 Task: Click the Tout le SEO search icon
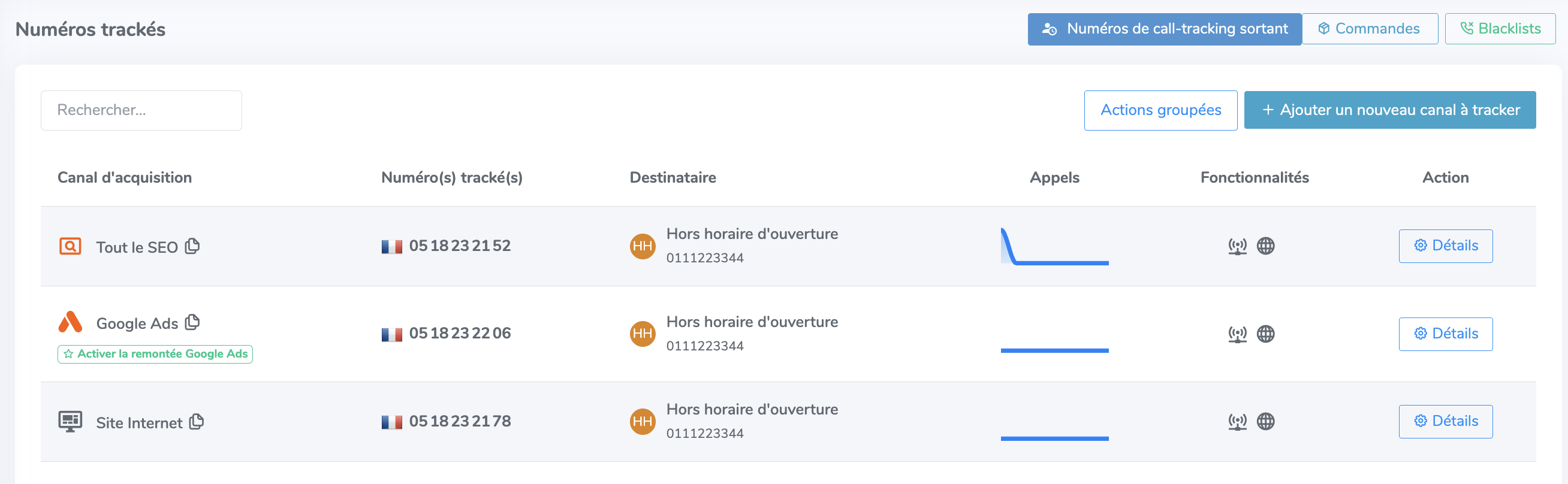tap(71, 246)
